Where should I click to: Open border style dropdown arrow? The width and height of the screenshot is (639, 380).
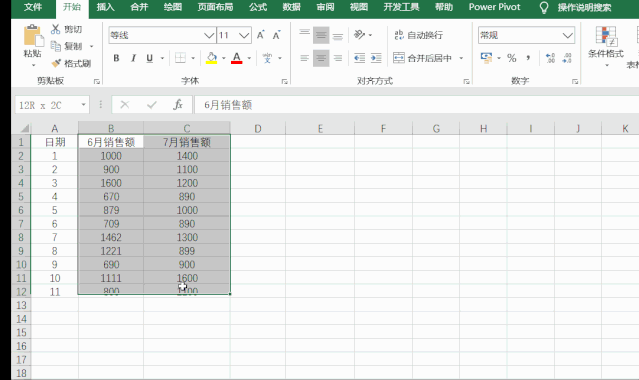click(x=193, y=58)
